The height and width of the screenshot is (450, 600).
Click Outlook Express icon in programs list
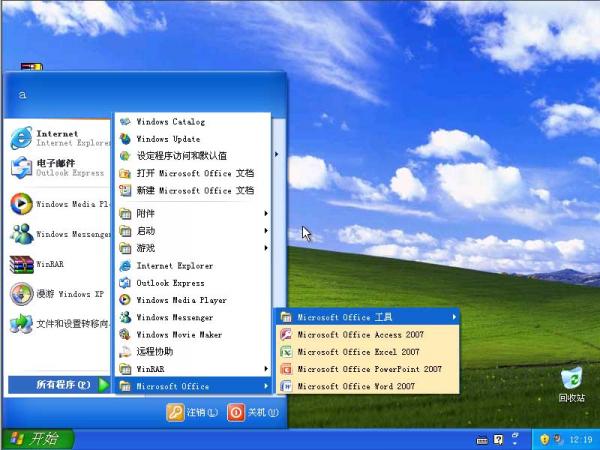[x=125, y=283]
